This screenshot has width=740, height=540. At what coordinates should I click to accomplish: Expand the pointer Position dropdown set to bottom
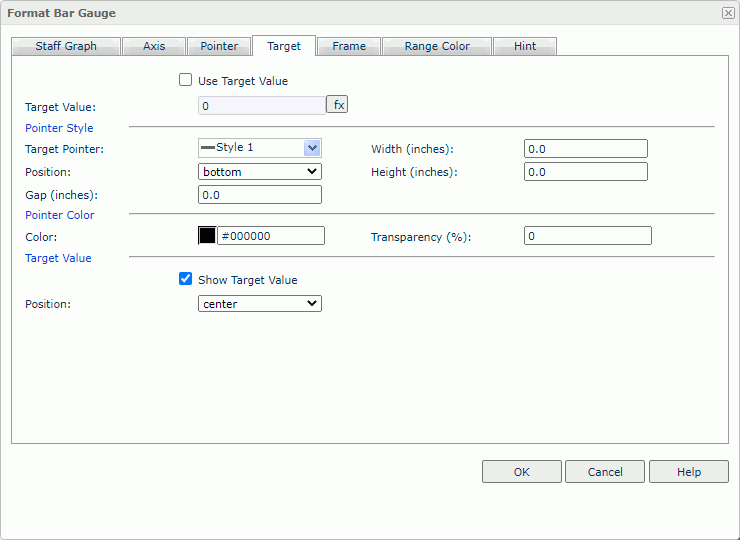point(260,172)
